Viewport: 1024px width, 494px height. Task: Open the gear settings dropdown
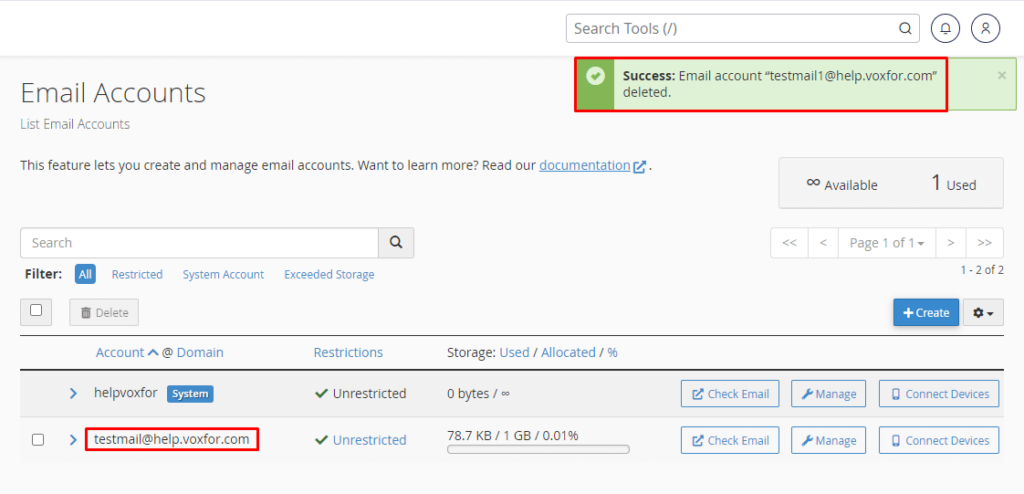coord(984,313)
